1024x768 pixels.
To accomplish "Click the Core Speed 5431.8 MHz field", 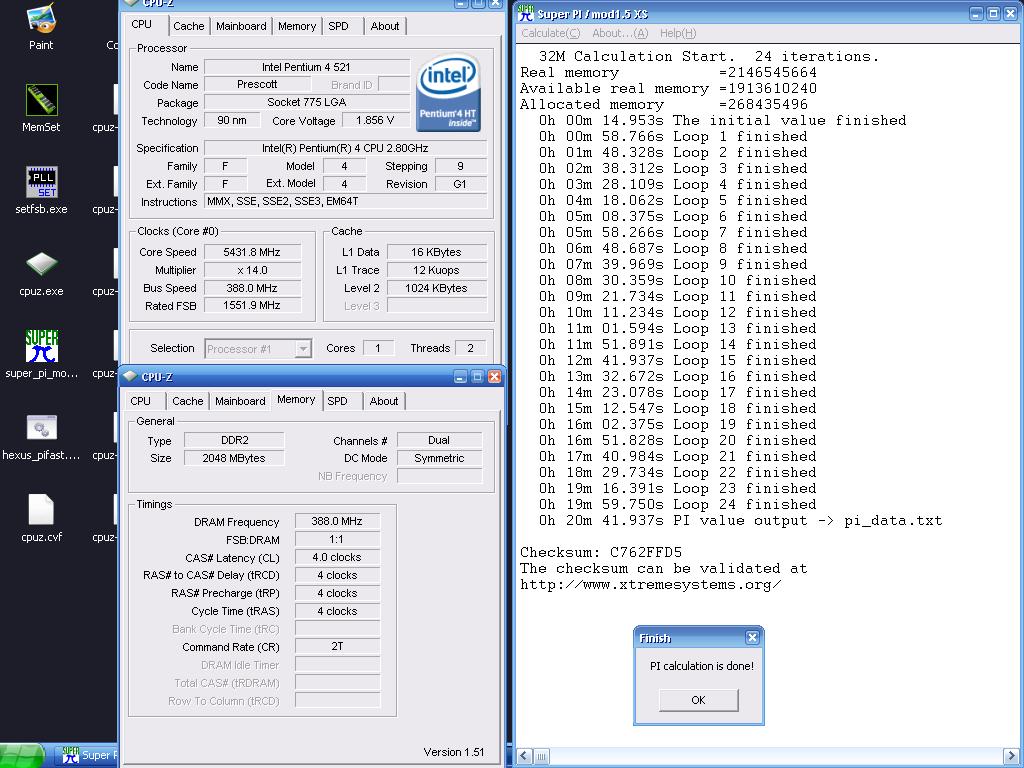I will pos(252,252).
